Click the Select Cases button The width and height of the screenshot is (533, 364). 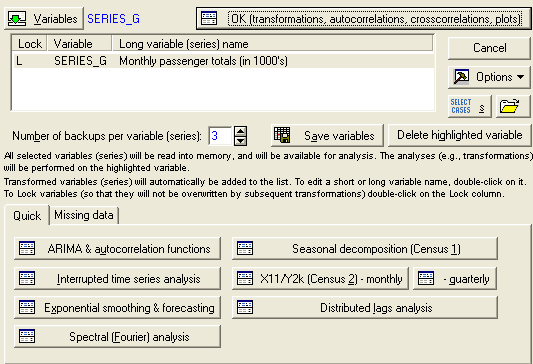click(x=469, y=106)
